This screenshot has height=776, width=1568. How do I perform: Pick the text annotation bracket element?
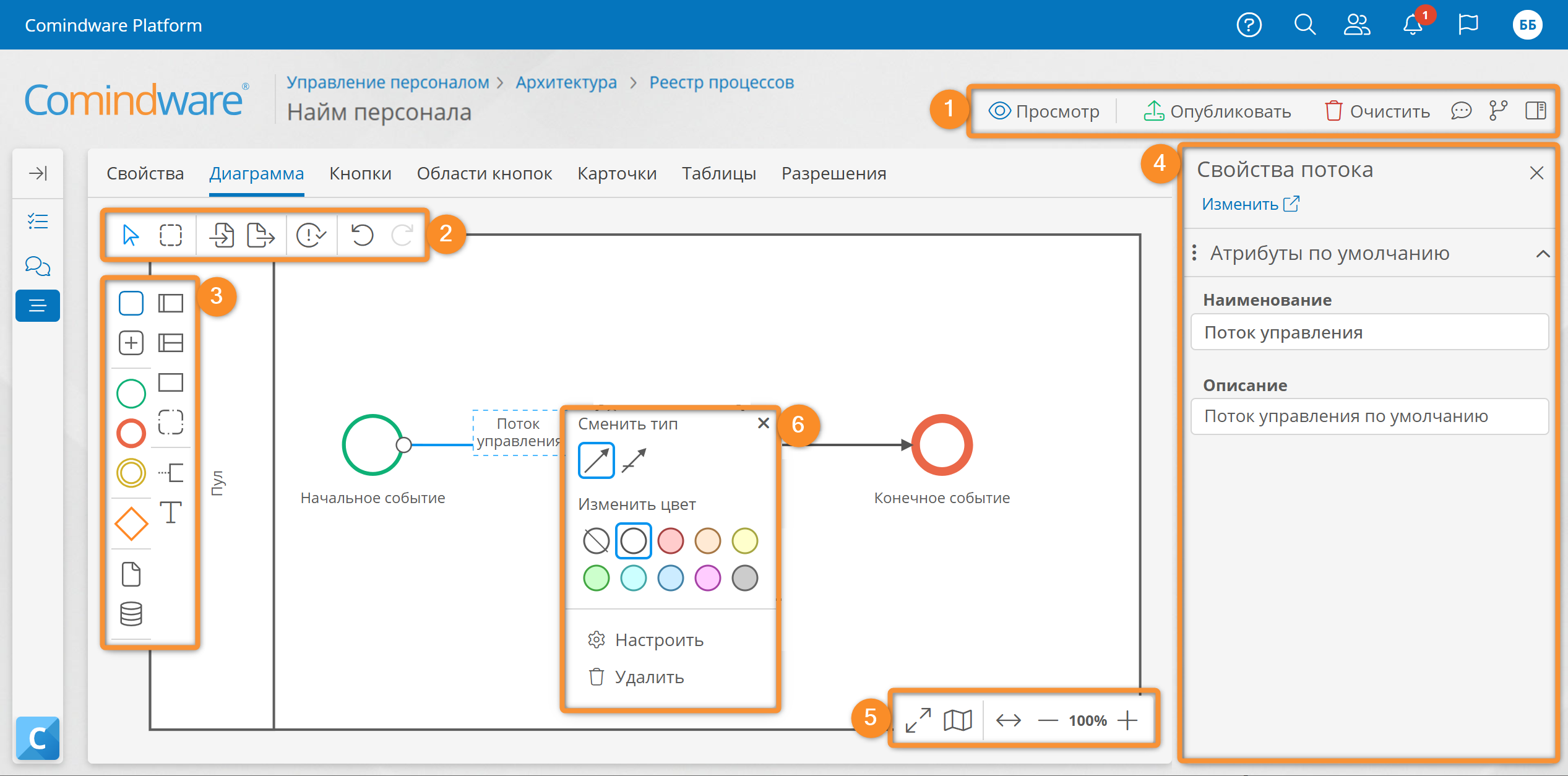[x=171, y=473]
